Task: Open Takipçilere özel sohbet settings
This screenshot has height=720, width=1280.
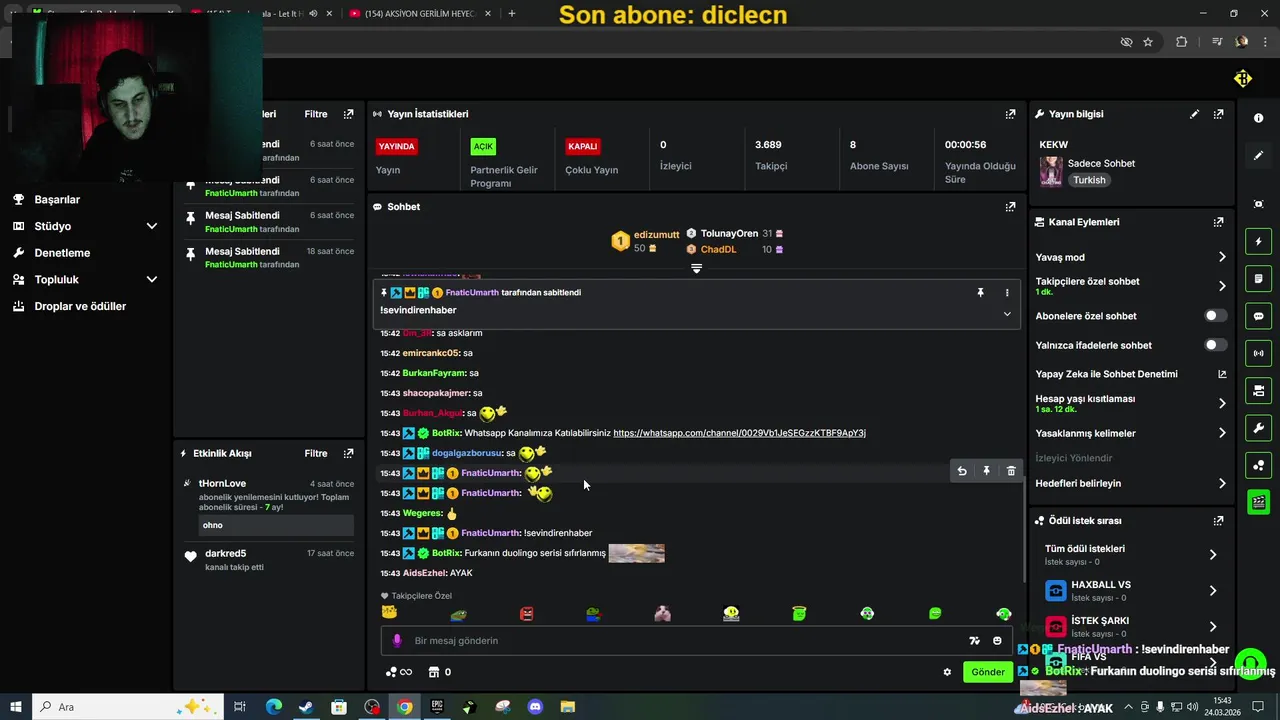Action: (1131, 286)
